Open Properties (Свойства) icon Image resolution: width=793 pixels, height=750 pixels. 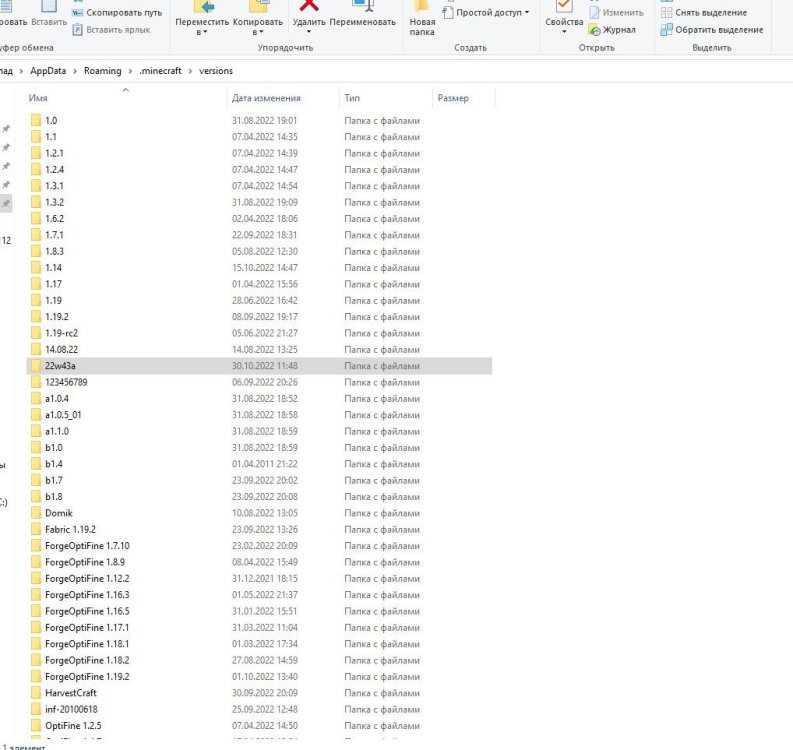(564, 7)
